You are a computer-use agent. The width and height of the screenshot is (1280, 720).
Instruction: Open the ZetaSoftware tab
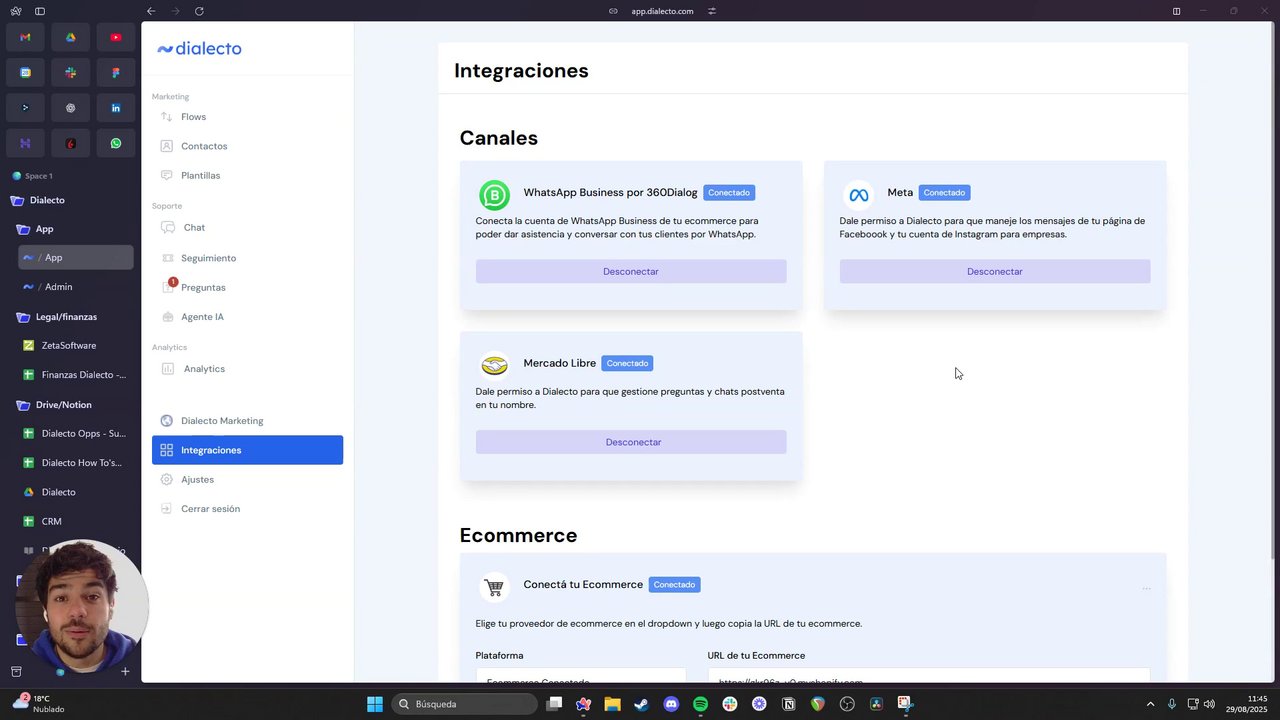tap(76, 346)
